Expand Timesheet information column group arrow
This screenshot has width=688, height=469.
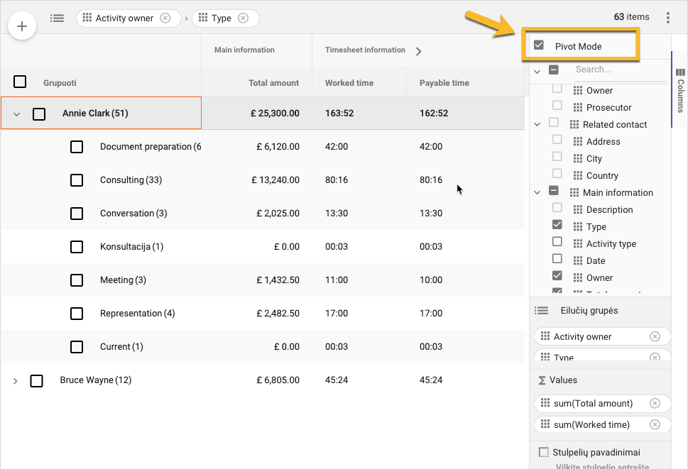[419, 51]
